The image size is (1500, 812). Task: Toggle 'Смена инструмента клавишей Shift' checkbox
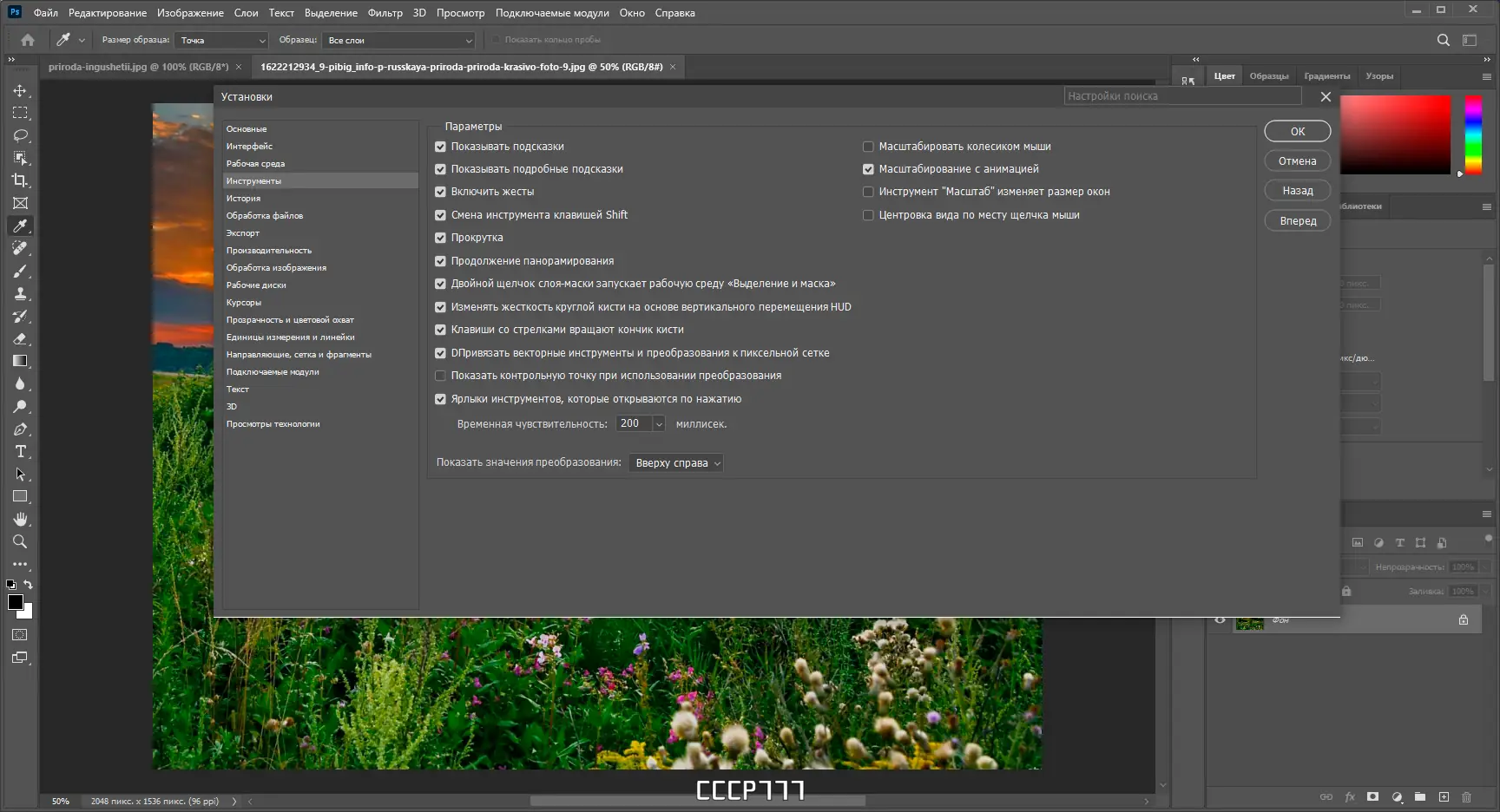pyautogui.click(x=440, y=215)
